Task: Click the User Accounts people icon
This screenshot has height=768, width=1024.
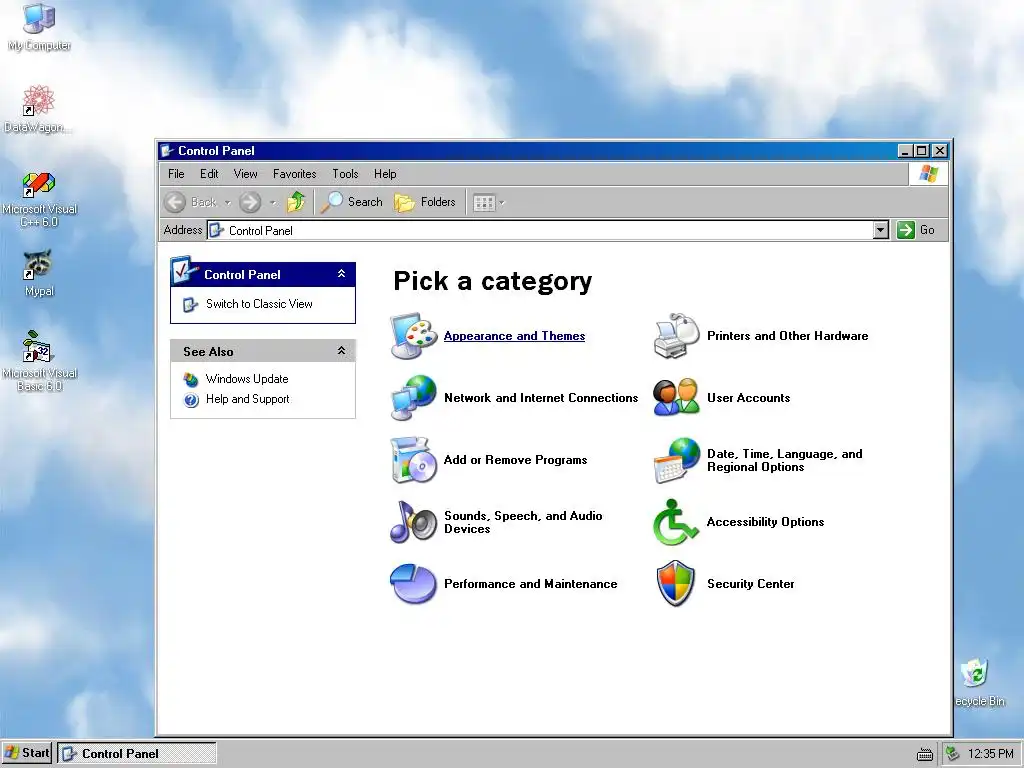Action: [x=676, y=398]
